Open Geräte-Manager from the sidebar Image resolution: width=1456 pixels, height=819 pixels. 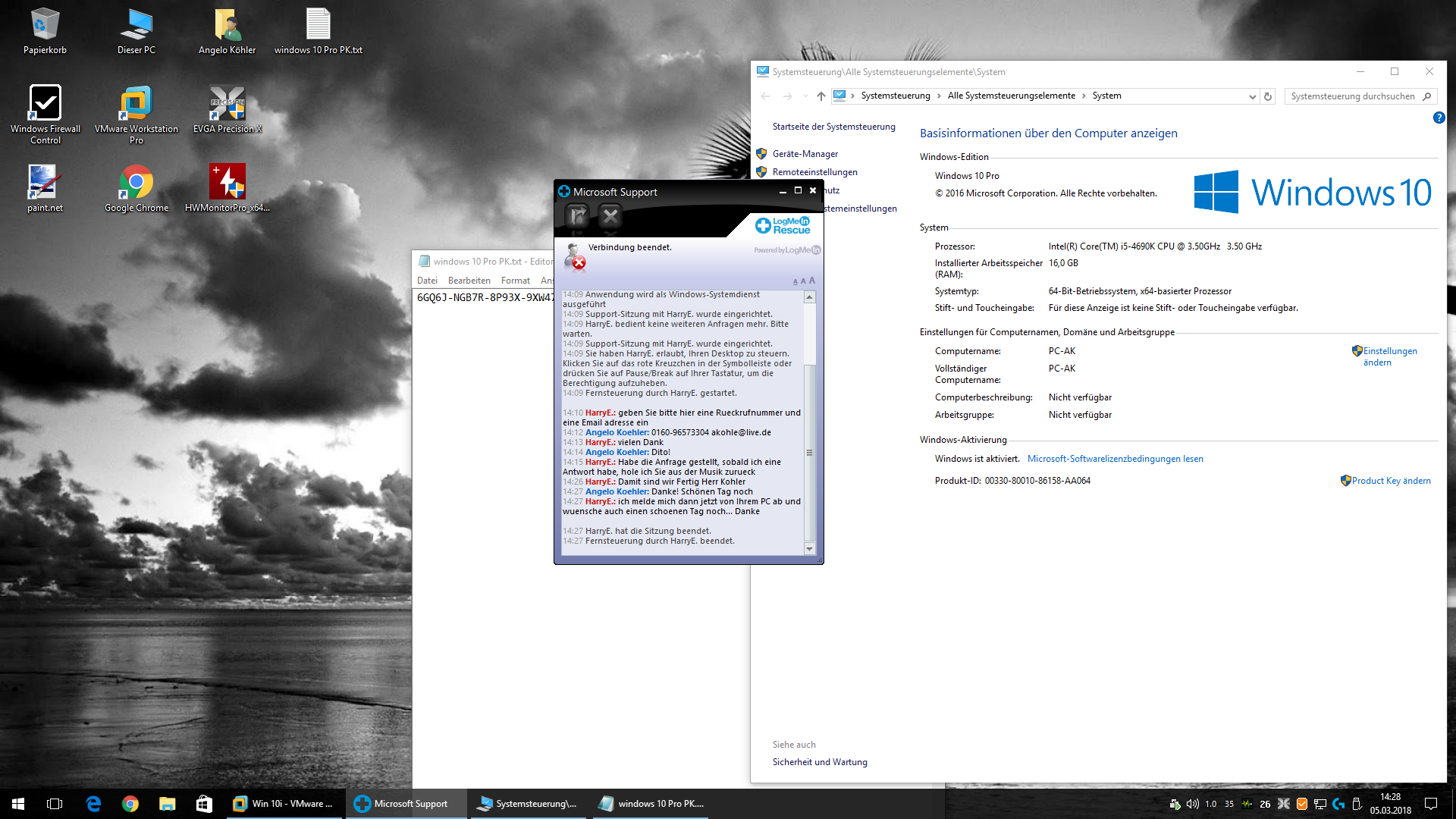click(x=805, y=154)
